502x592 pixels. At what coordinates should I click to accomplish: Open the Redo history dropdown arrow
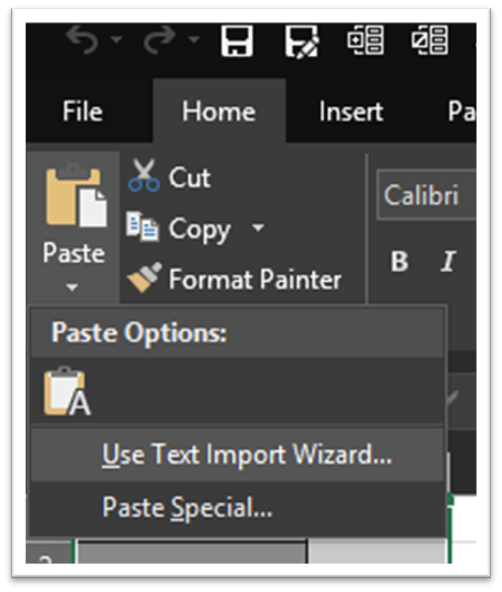point(194,39)
